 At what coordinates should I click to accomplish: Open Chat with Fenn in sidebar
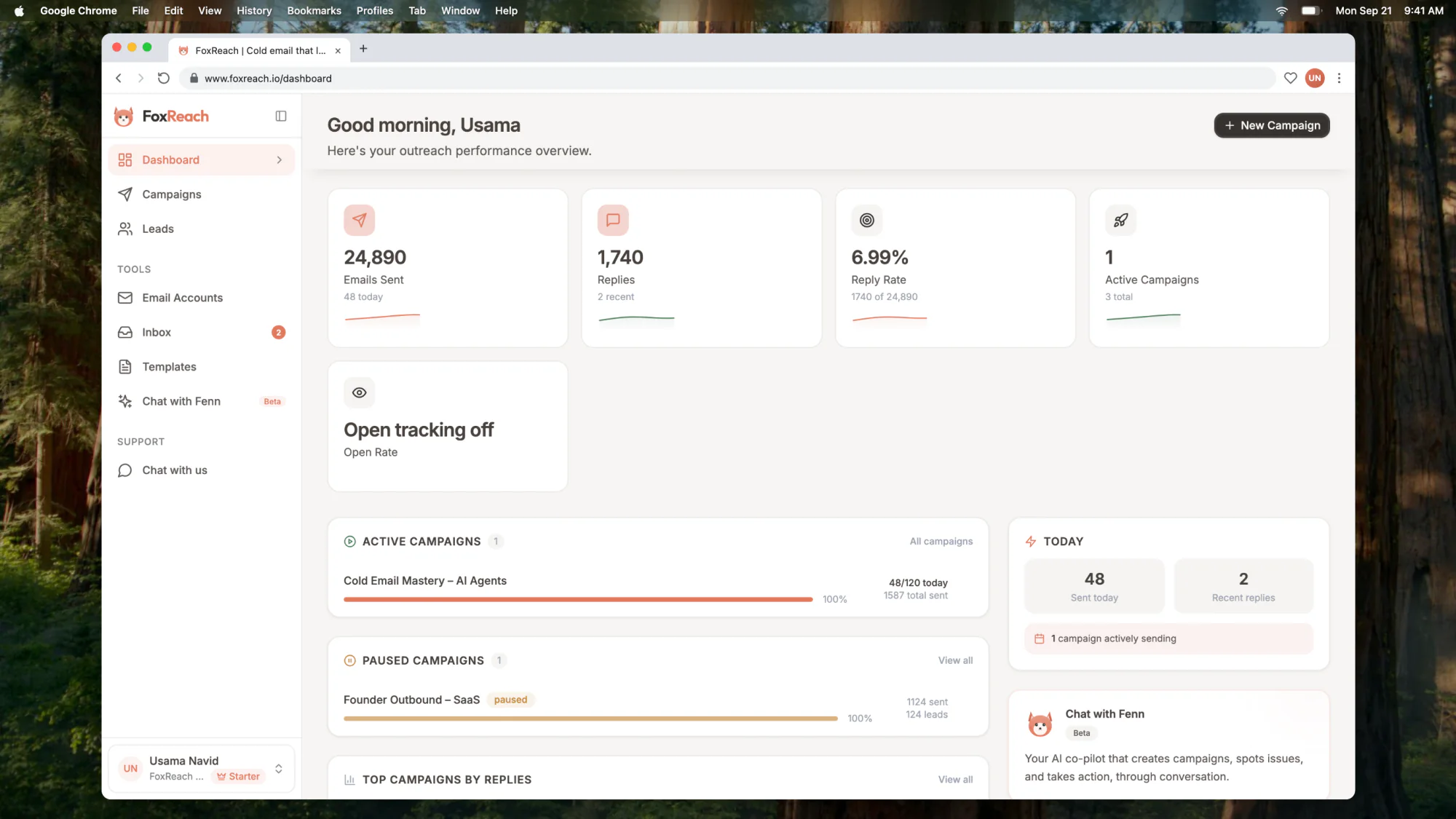[x=202, y=401]
